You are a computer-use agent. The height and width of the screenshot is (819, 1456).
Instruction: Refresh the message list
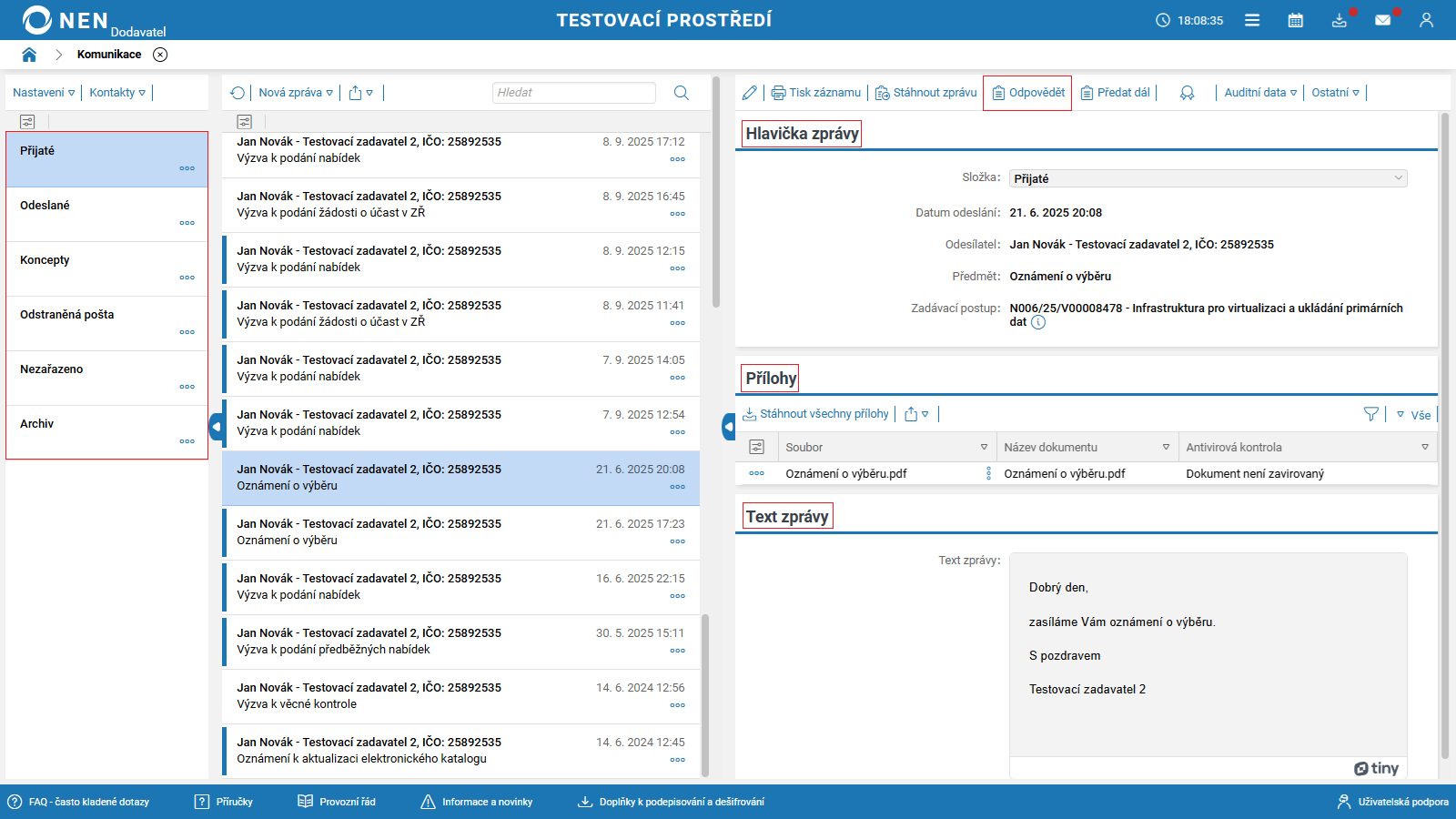[238, 93]
